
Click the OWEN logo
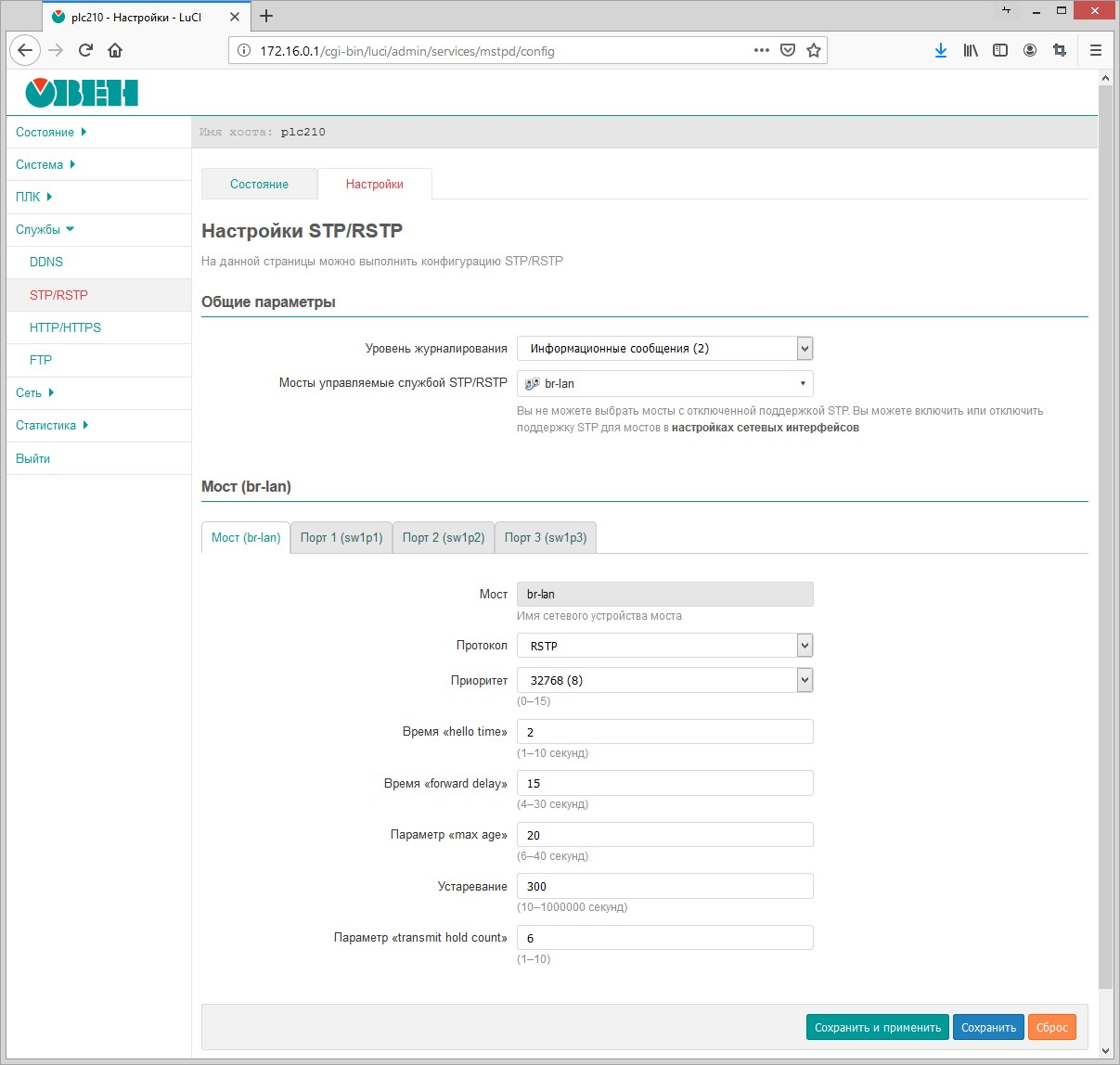click(82, 93)
